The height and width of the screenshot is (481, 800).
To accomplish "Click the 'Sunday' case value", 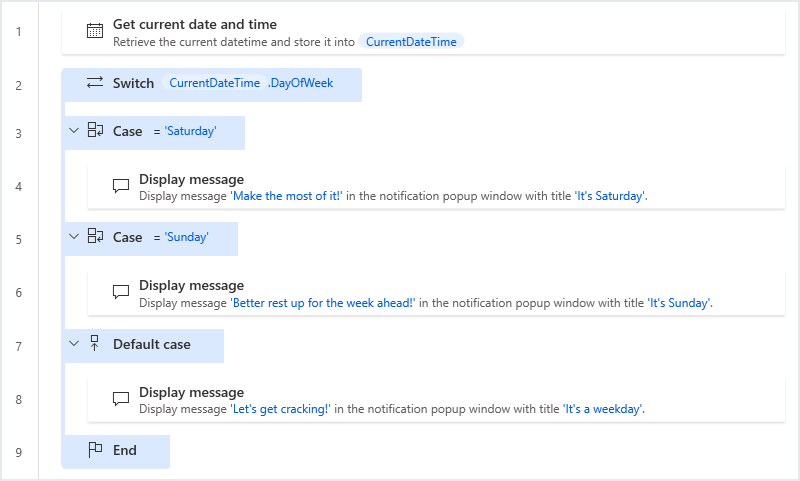I will click(186, 237).
